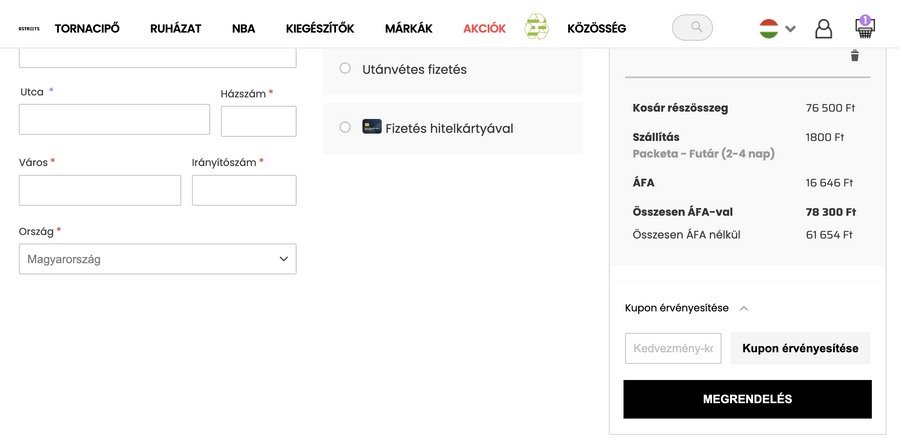Viewport: 900px width, 445px height.
Task: Click the credit card payment icon
Action: pyautogui.click(x=372, y=127)
